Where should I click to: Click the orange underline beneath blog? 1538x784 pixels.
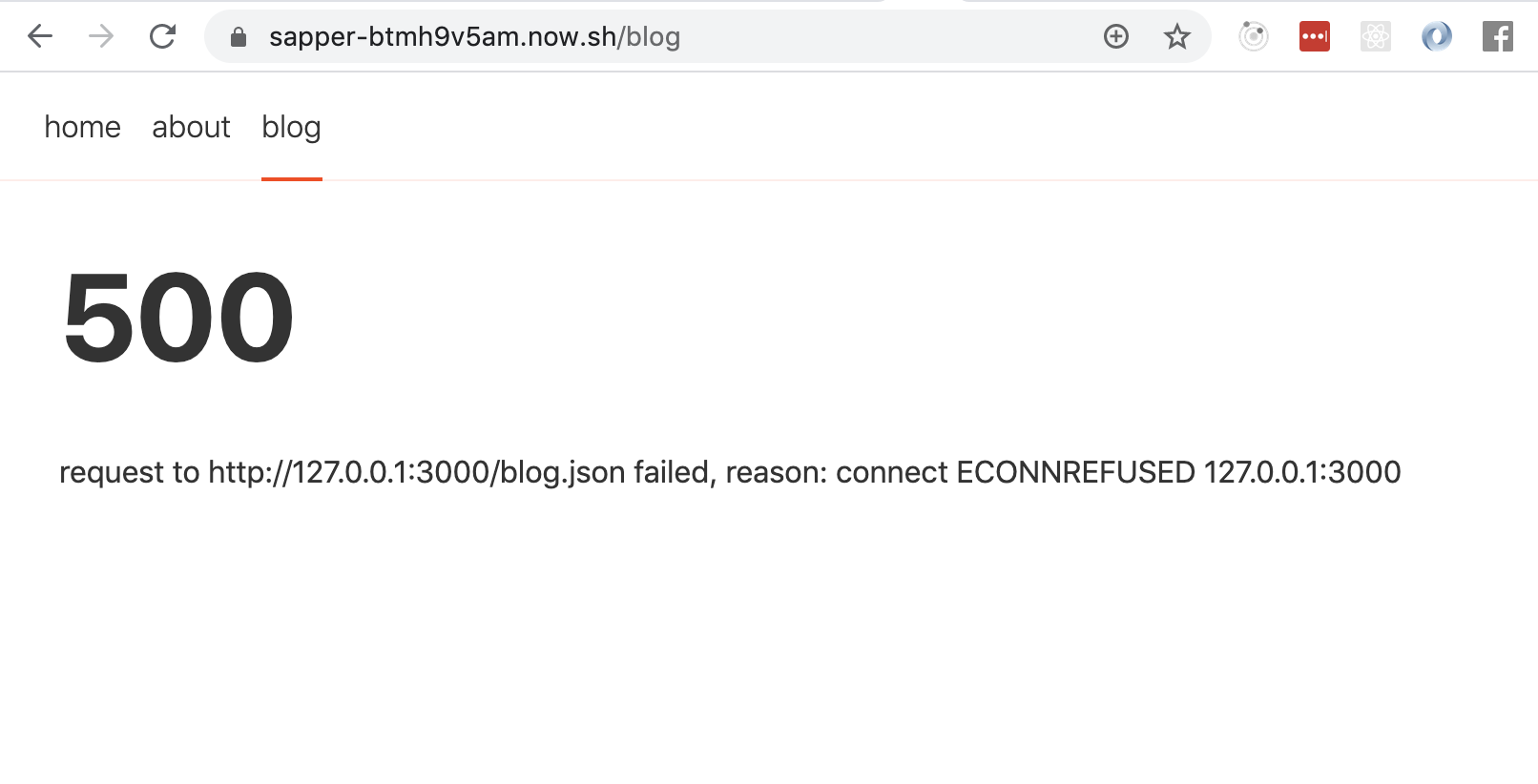click(292, 177)
